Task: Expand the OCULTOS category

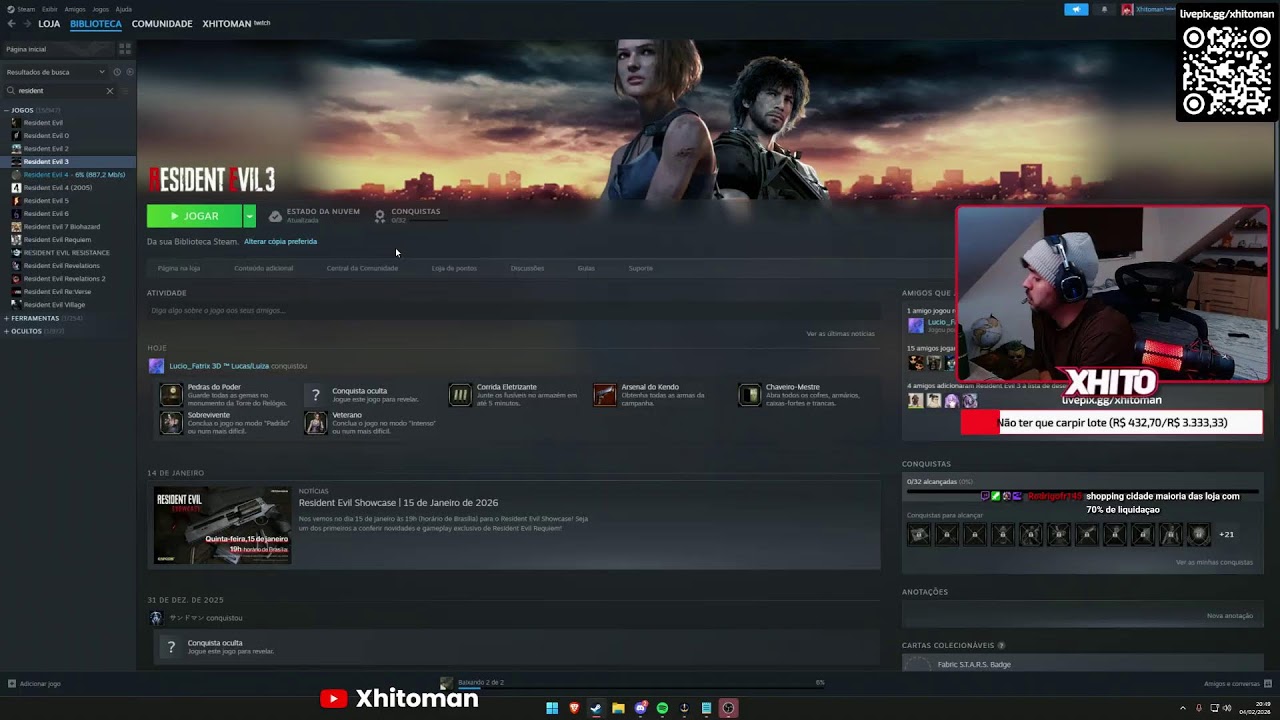Action: pyautogui.click(x=7, y=331)
